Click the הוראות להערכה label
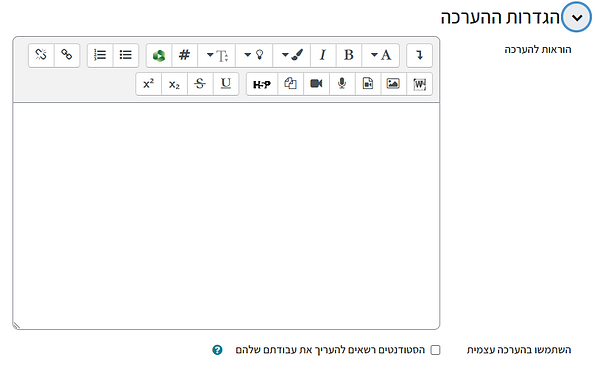Screen dimensions: 600x368 (x=538, y=50)
